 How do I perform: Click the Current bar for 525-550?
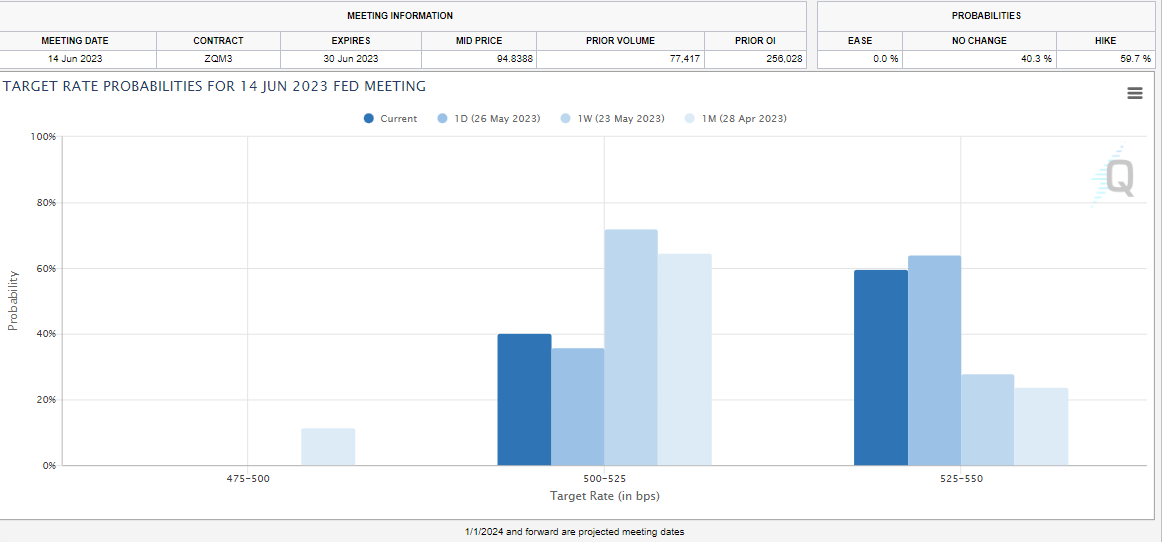coord(881,367)
